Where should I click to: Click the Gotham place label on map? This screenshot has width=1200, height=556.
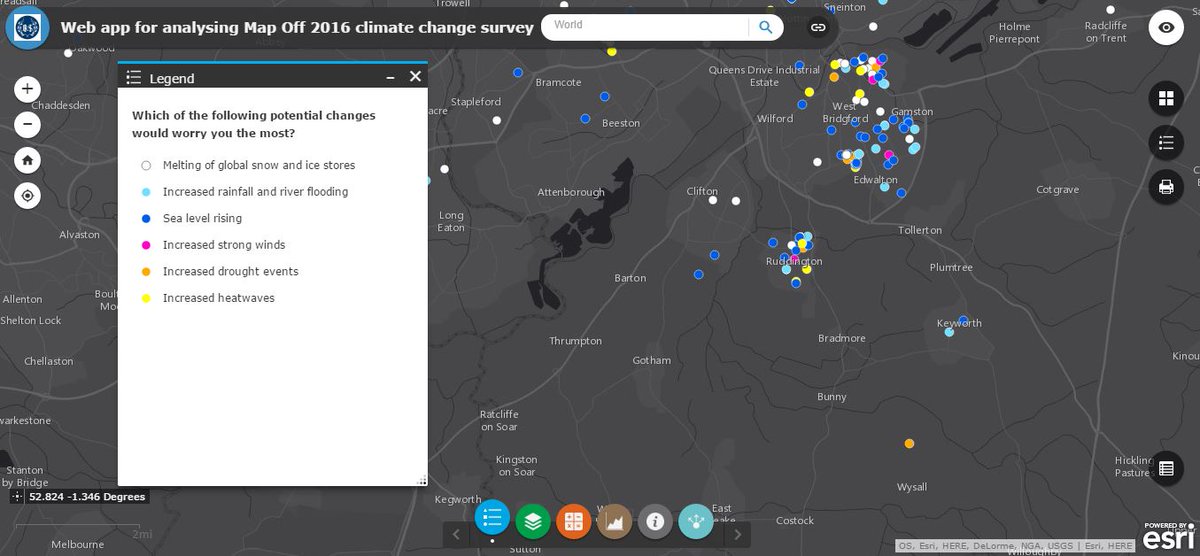coord(652,360)
